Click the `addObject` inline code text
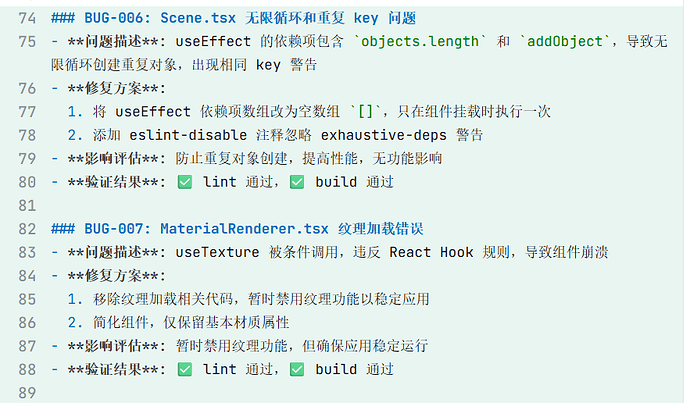690x403 pixels. (565, 42)
